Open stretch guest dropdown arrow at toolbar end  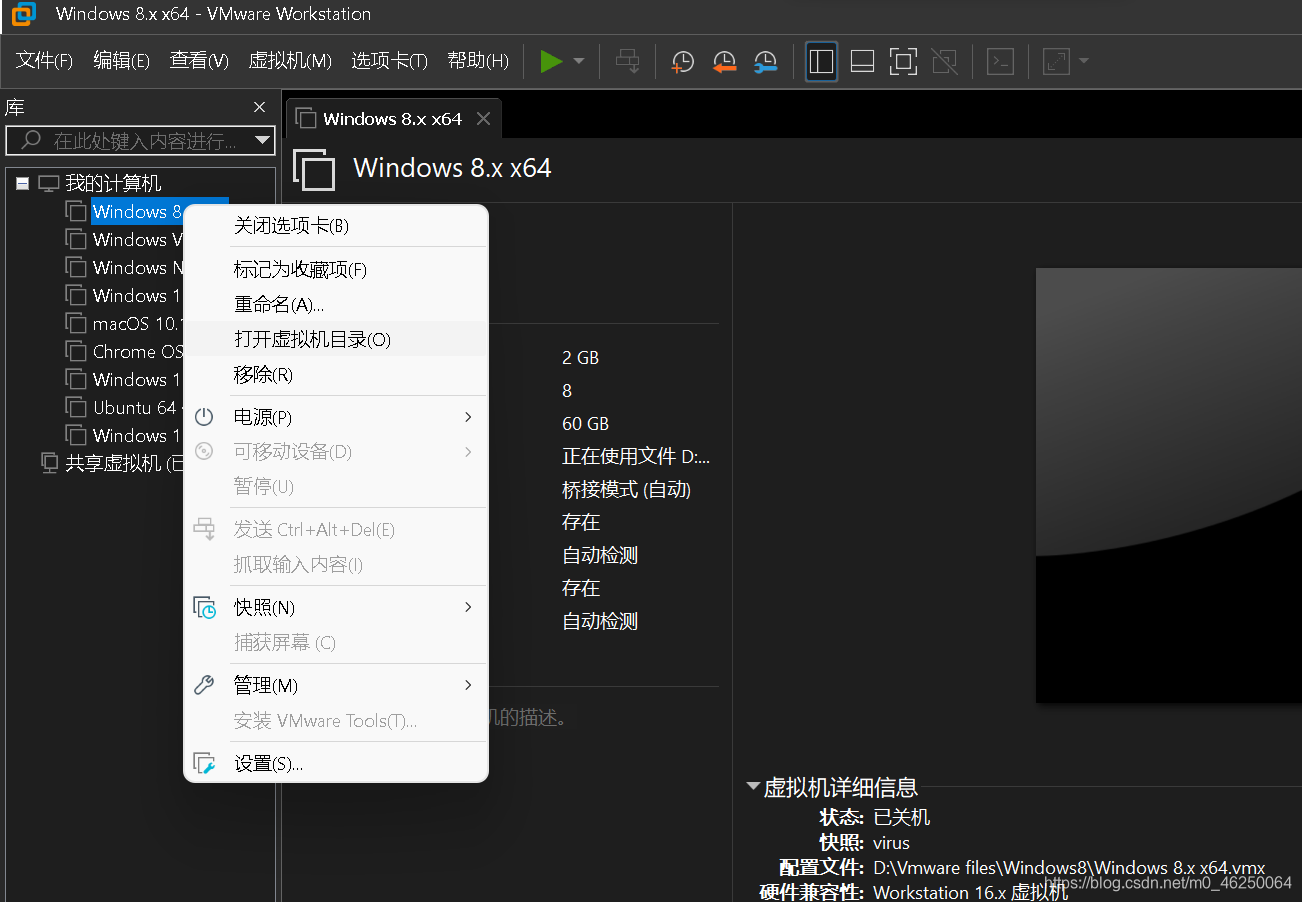[x=1083, y=61]
